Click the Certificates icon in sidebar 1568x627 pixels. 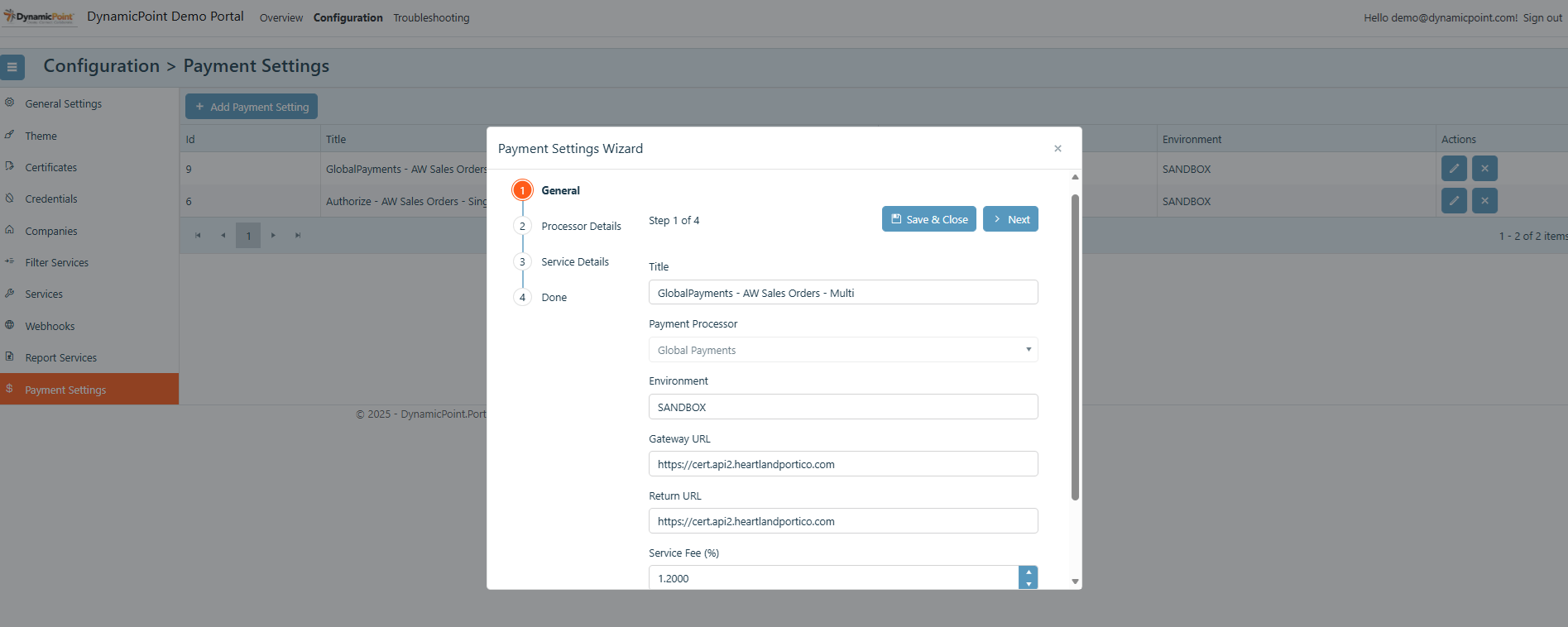click(x=10, y=166)
